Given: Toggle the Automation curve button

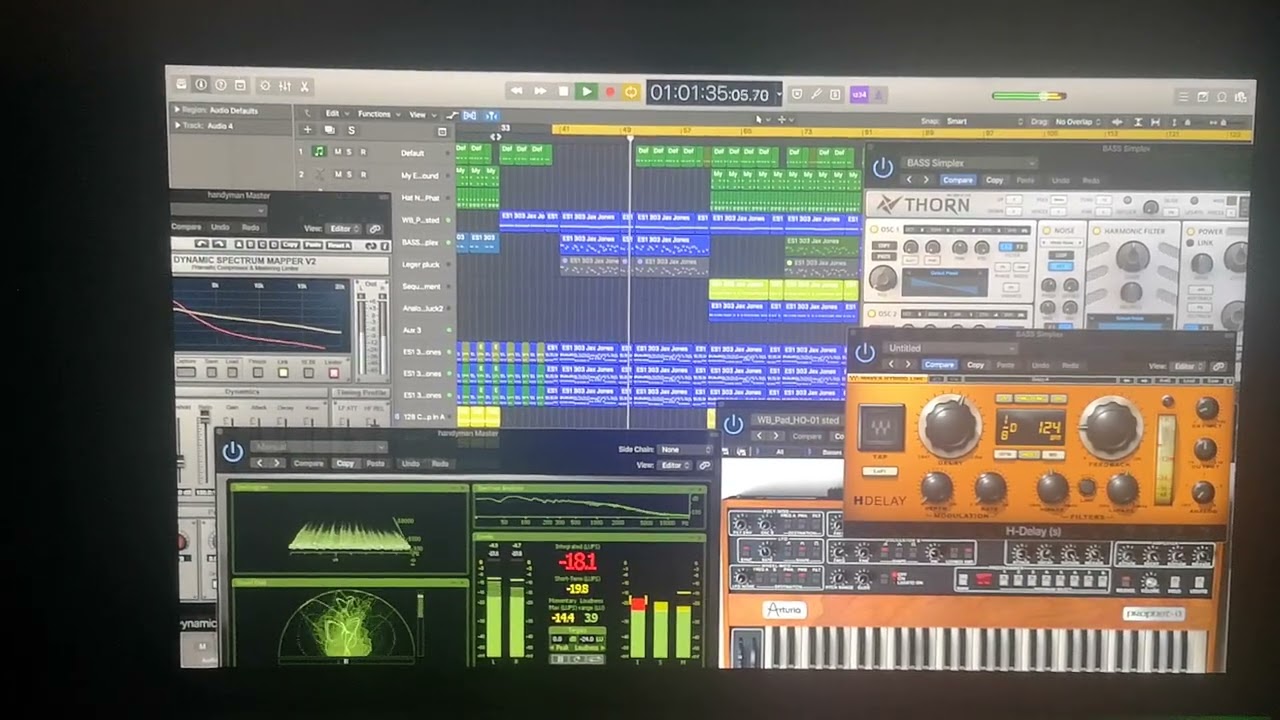Looking at the screenshot, I should click(452, 116).
